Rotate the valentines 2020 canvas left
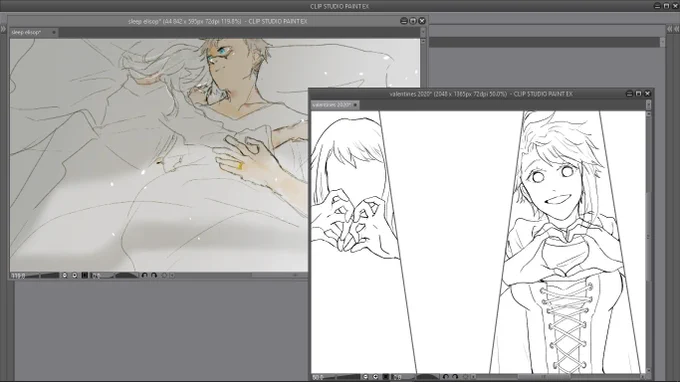This screenshot has height=382, width=680. (x=445, y=377)
